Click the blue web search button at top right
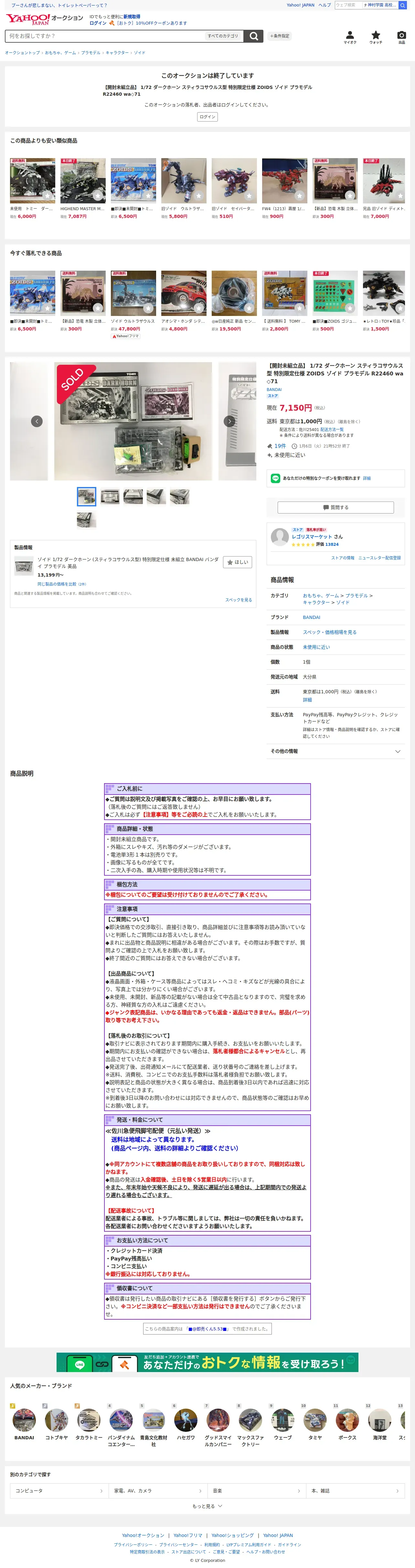Screen dimensions: 415x1568 (403, 5)
